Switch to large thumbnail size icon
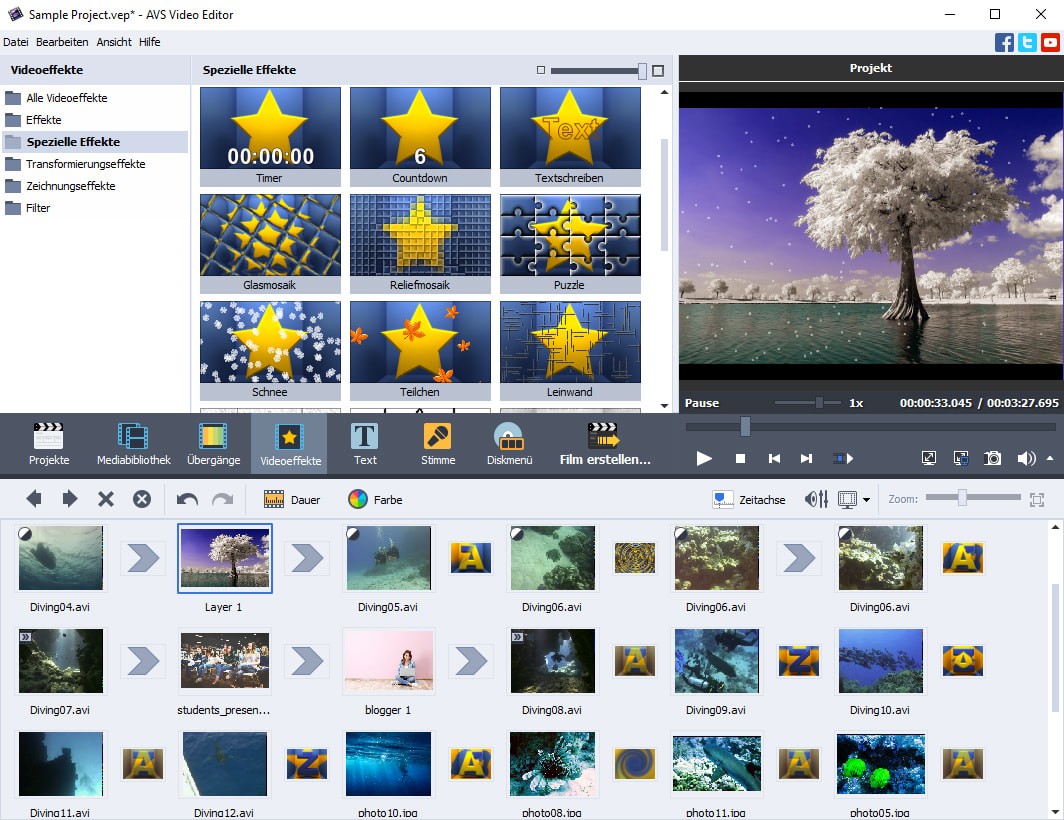The width and height of the screenshot is (1064, 820). click(x=658, y=70)
